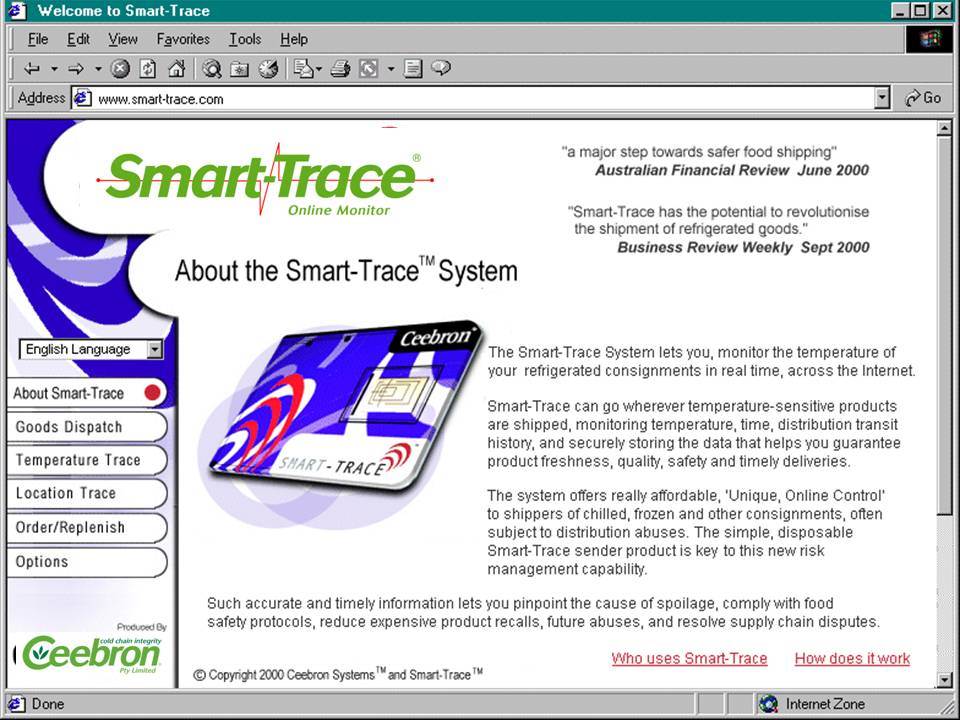Print the page with the printer icon

(x=340, y=69)
